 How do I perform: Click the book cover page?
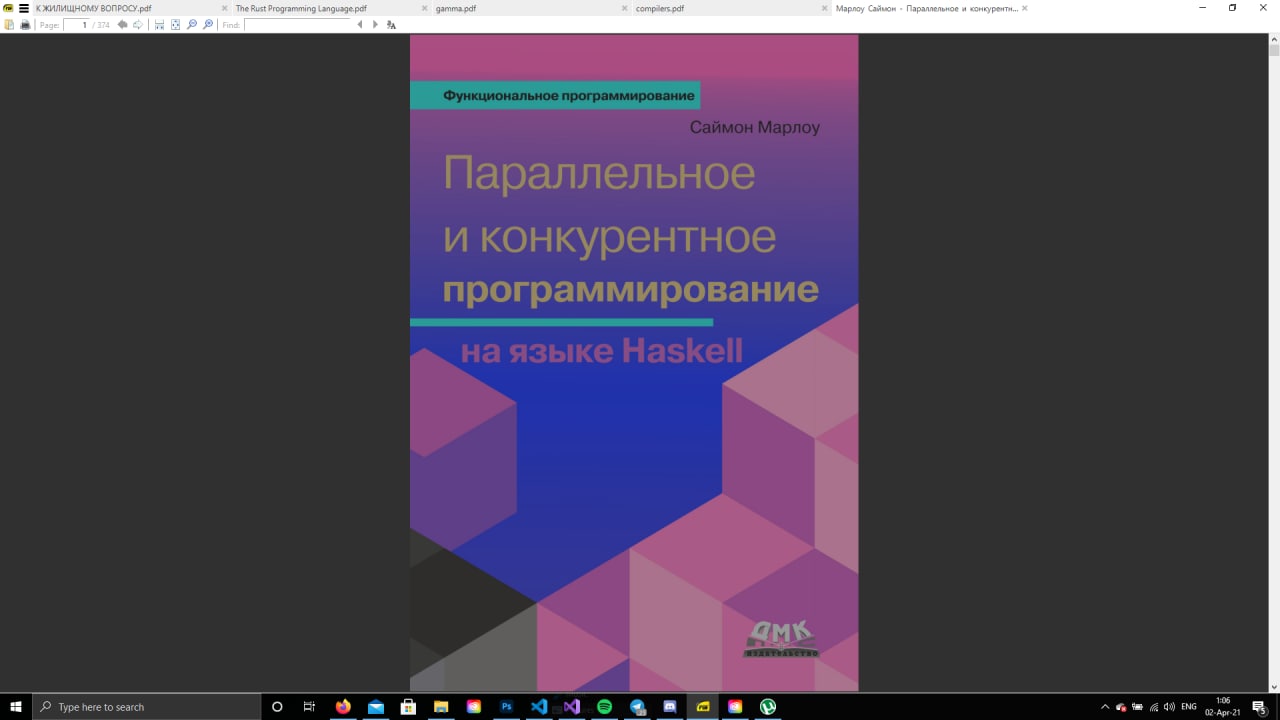coord(634,362)
